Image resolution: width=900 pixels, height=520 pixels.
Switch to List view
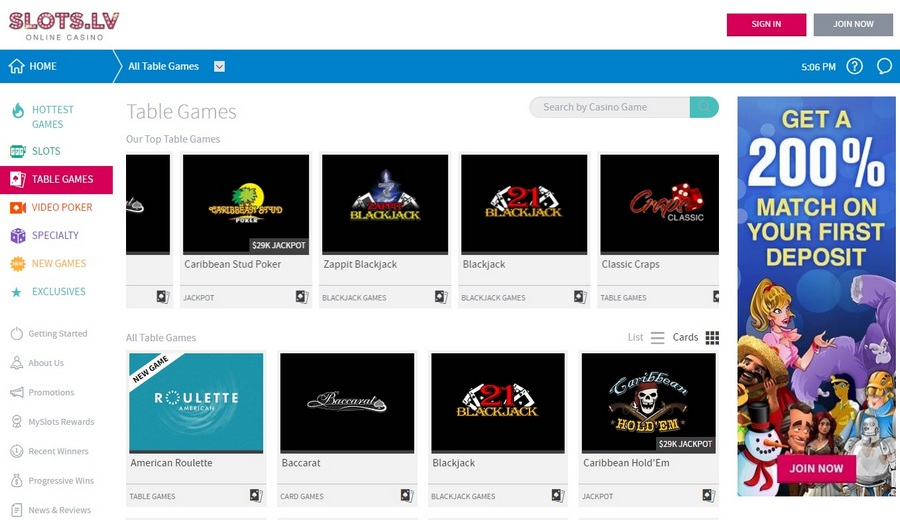[x=646, y=337]
